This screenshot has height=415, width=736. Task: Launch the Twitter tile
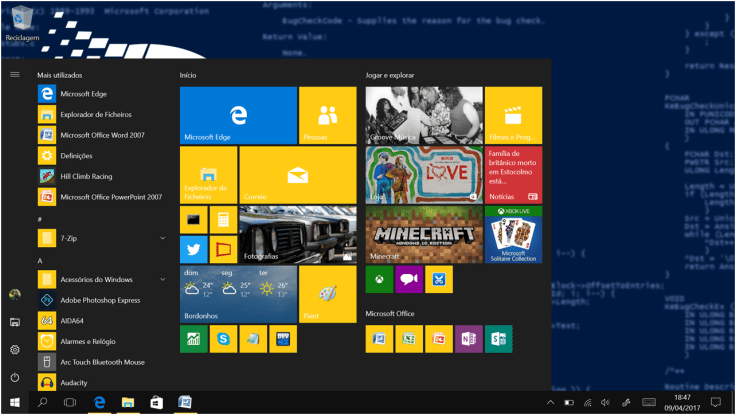pyautogui.click(x=193, y=250)
